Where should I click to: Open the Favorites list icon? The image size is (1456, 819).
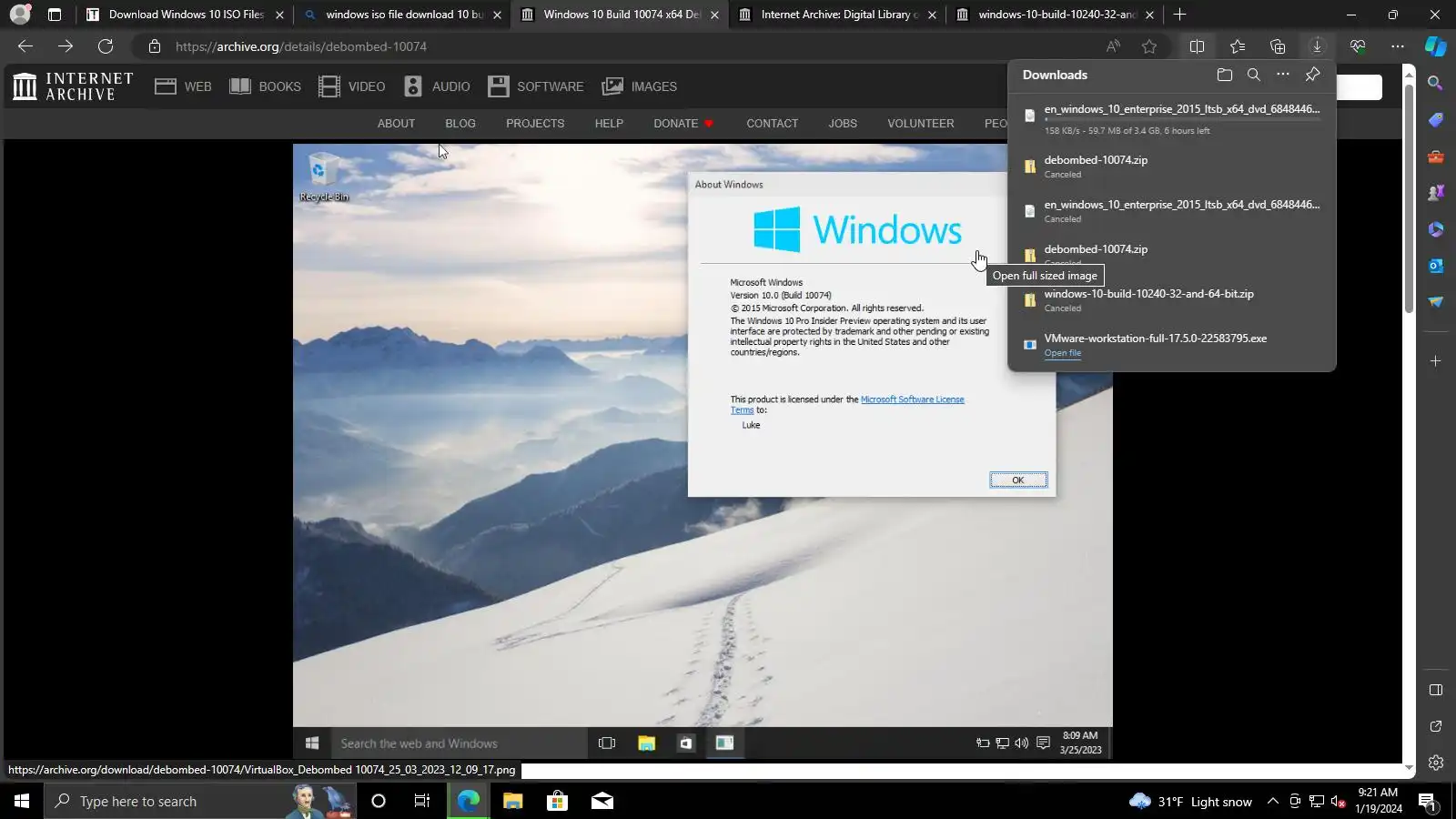pyautogui.click(x=1238, y=46)
